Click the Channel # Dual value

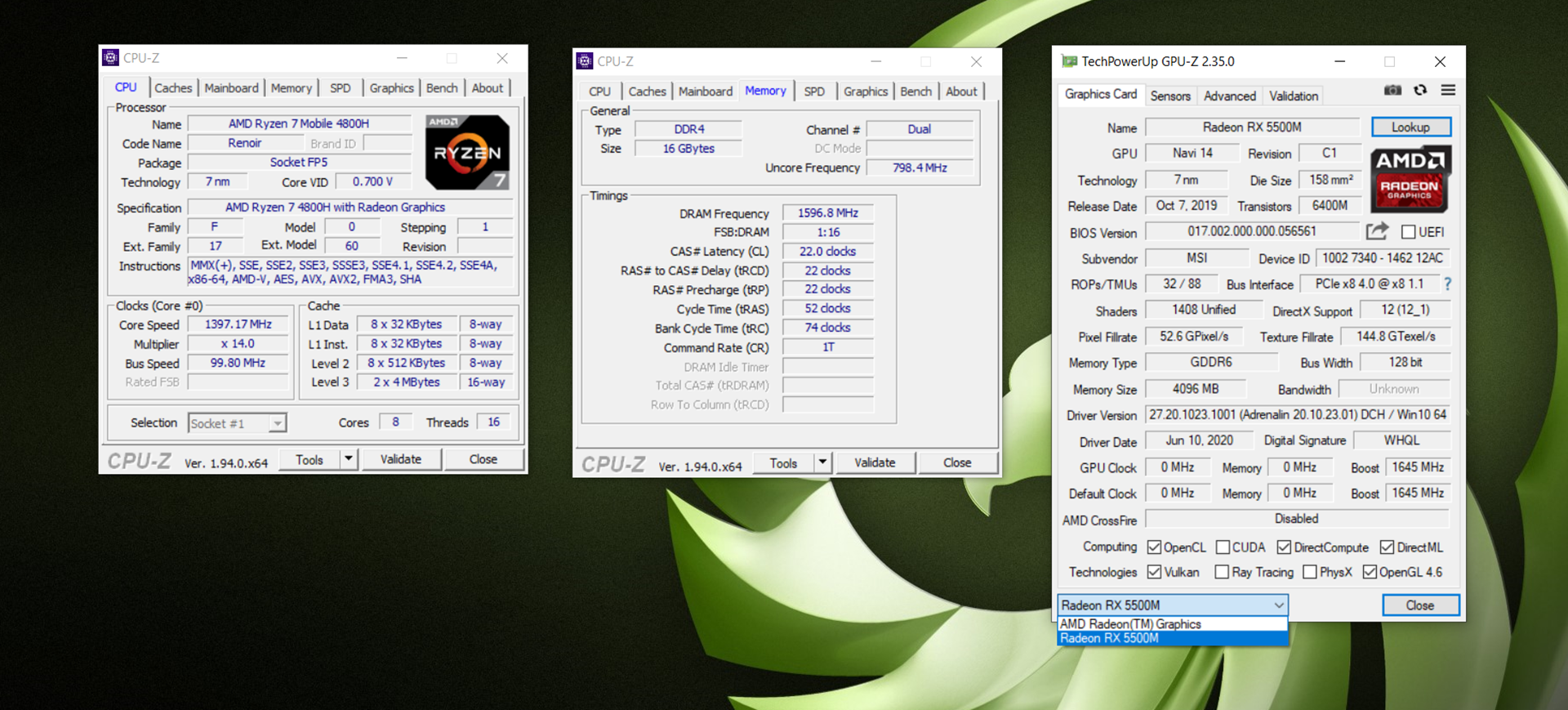point(920,129)
